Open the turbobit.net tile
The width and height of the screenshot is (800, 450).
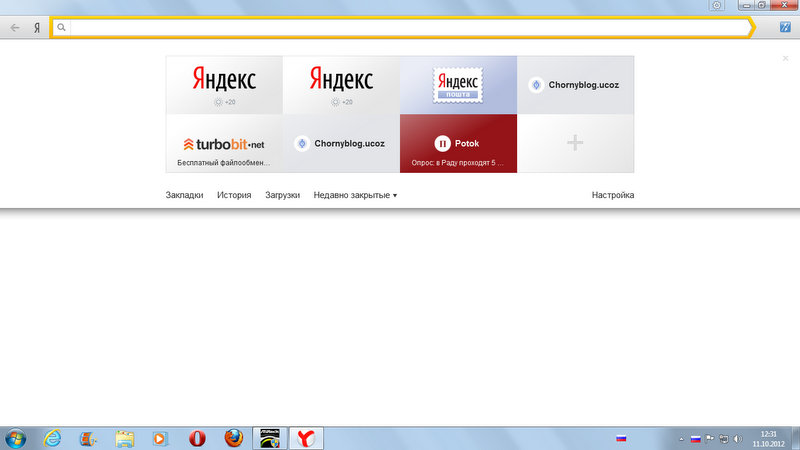224,143
